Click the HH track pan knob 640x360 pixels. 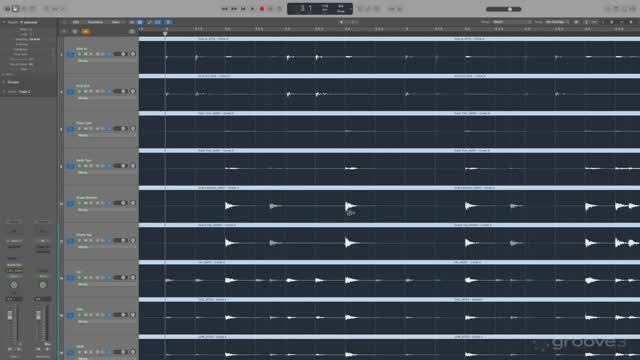133,278
